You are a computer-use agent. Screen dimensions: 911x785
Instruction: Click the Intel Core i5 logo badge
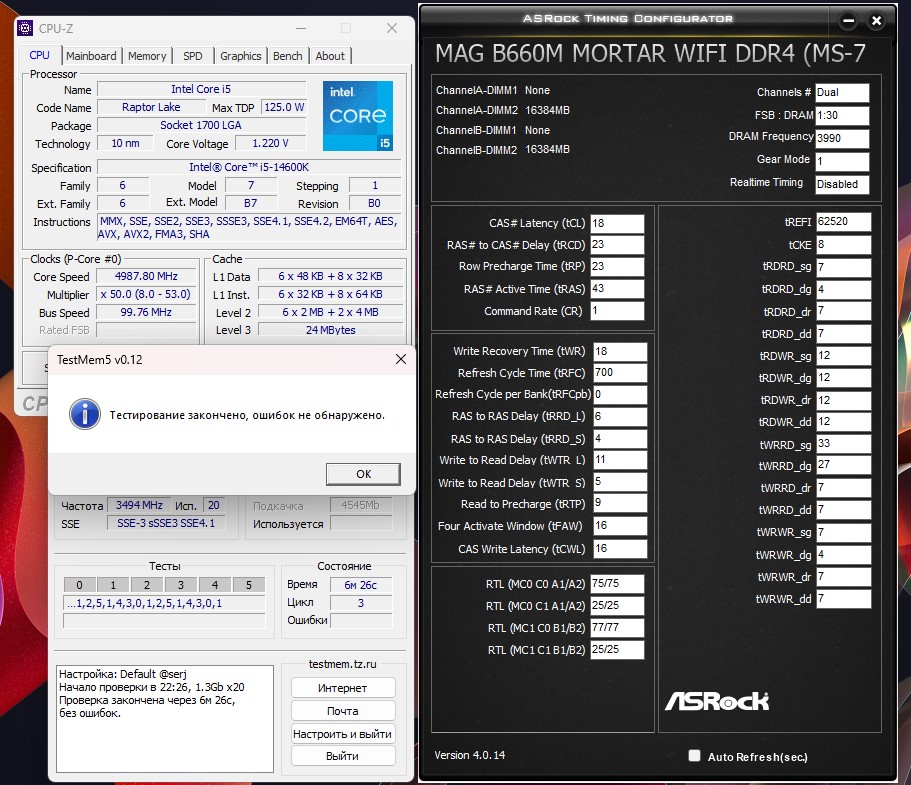358,116
